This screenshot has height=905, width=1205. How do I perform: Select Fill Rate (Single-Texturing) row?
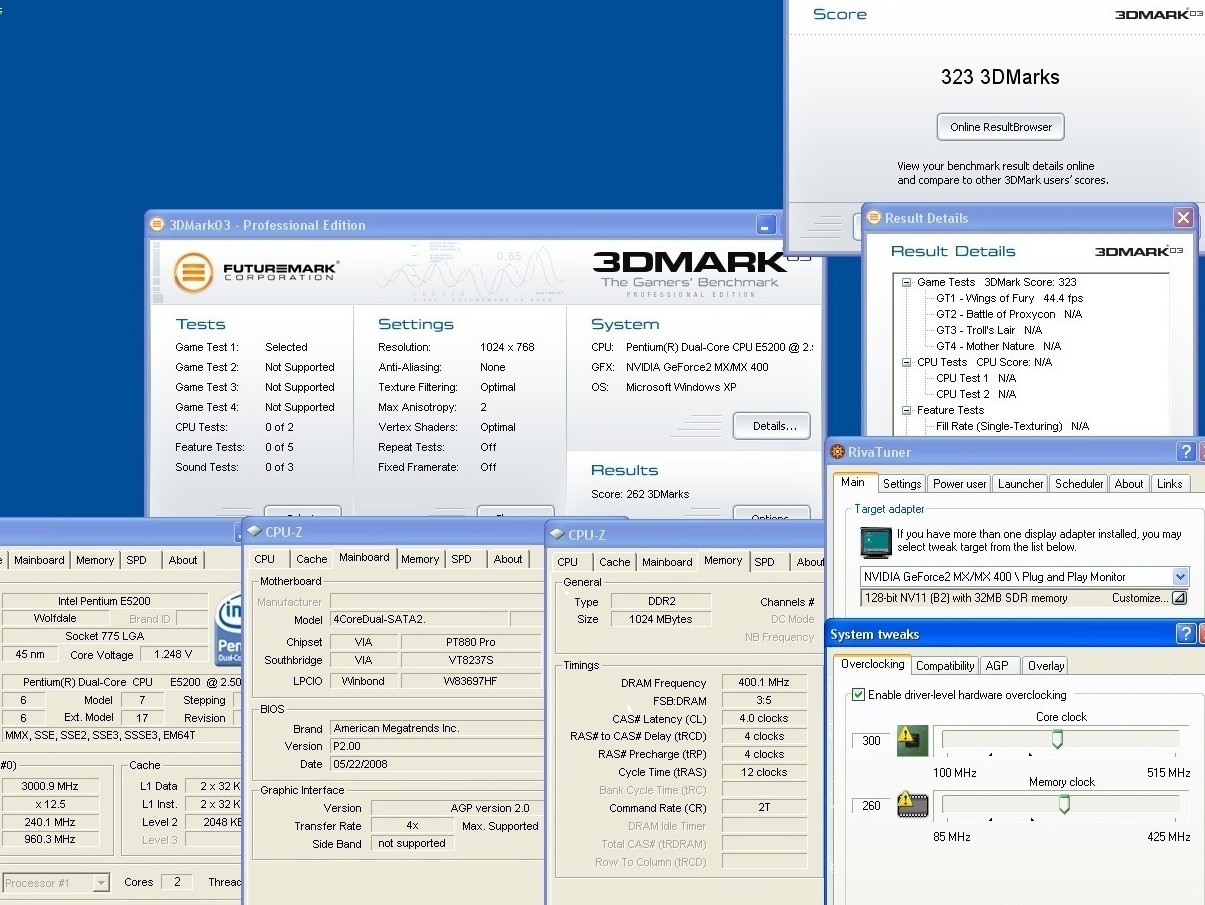tap(1012, 426)
